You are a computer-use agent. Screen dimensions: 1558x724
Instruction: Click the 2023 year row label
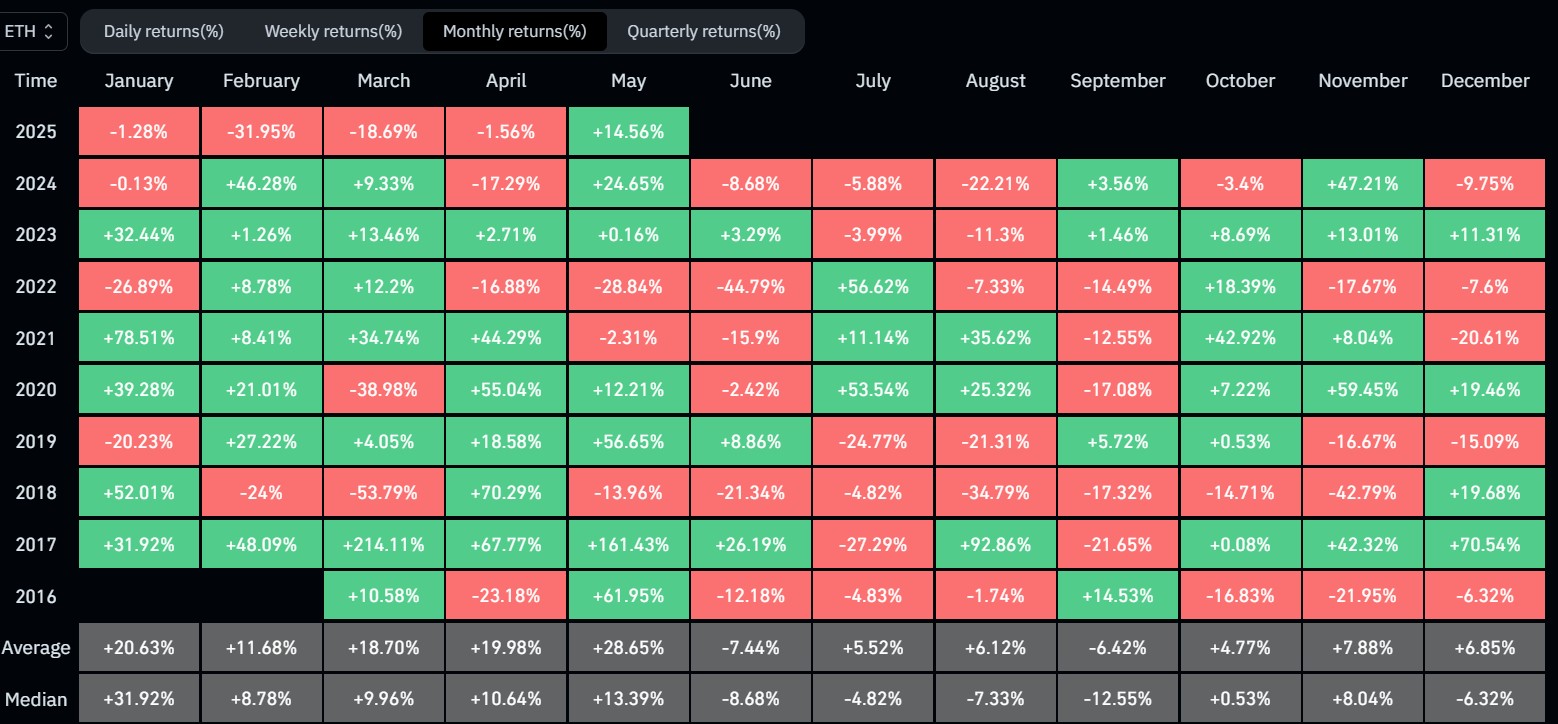pyautogui.click(x=36, y=235)
